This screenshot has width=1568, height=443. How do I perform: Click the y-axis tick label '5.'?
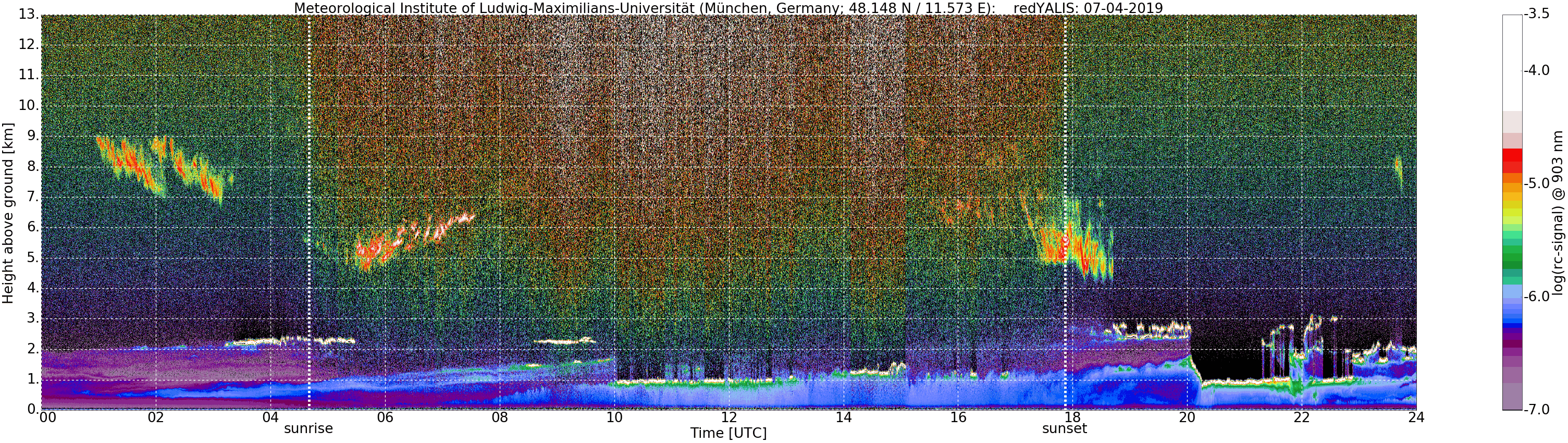tap(32, 257)
